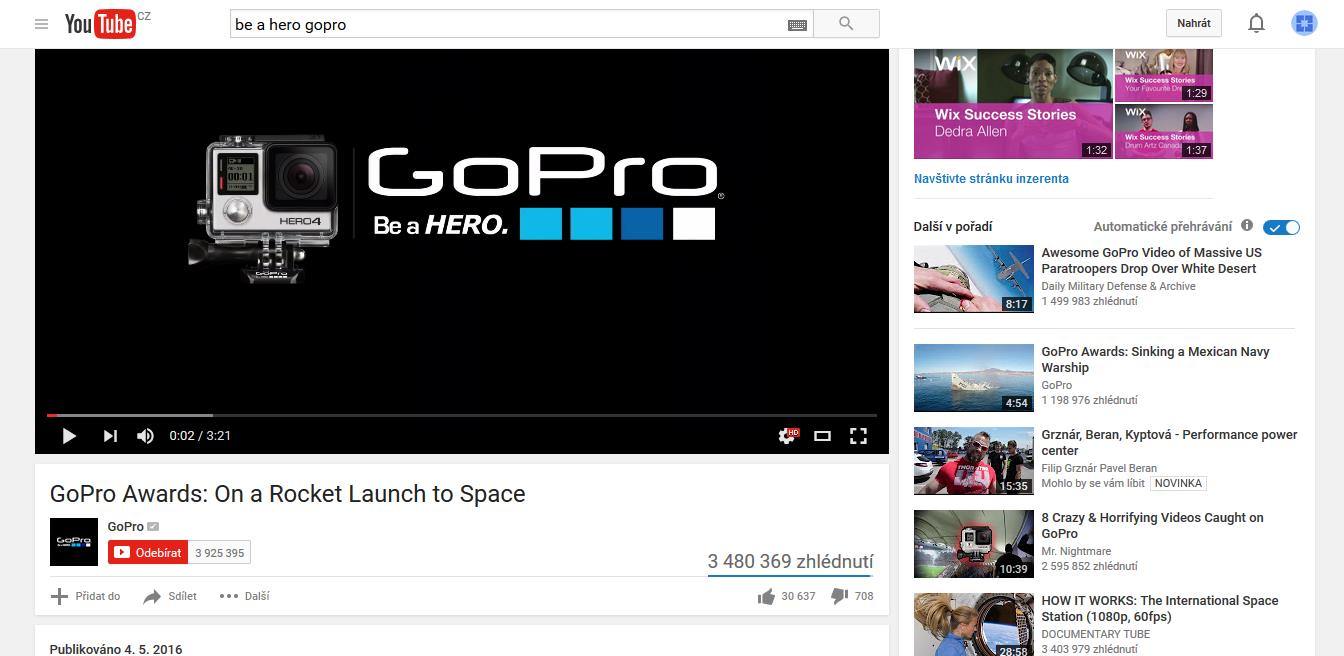Open the sinking warship thumbnail (4:54)
1344x656 pixels.
[974, 378]
